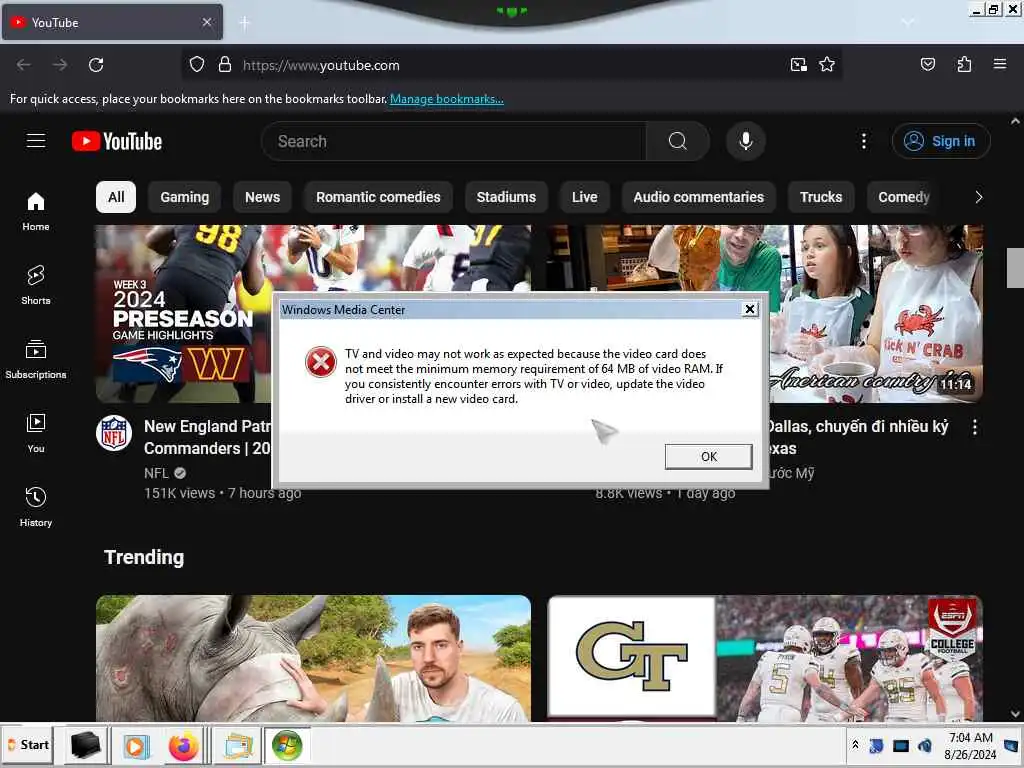
Task: Reload the YouTube page
Action: [96, 65]
